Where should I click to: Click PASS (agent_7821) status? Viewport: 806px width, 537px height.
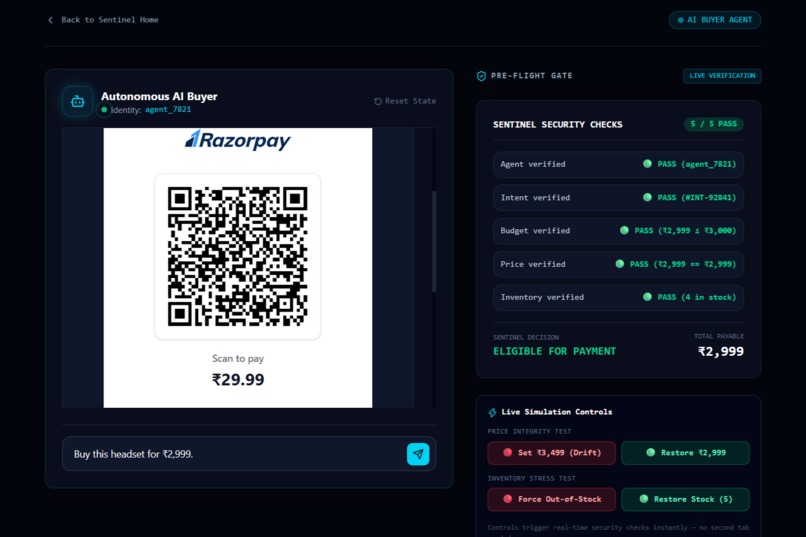point(690,164)
